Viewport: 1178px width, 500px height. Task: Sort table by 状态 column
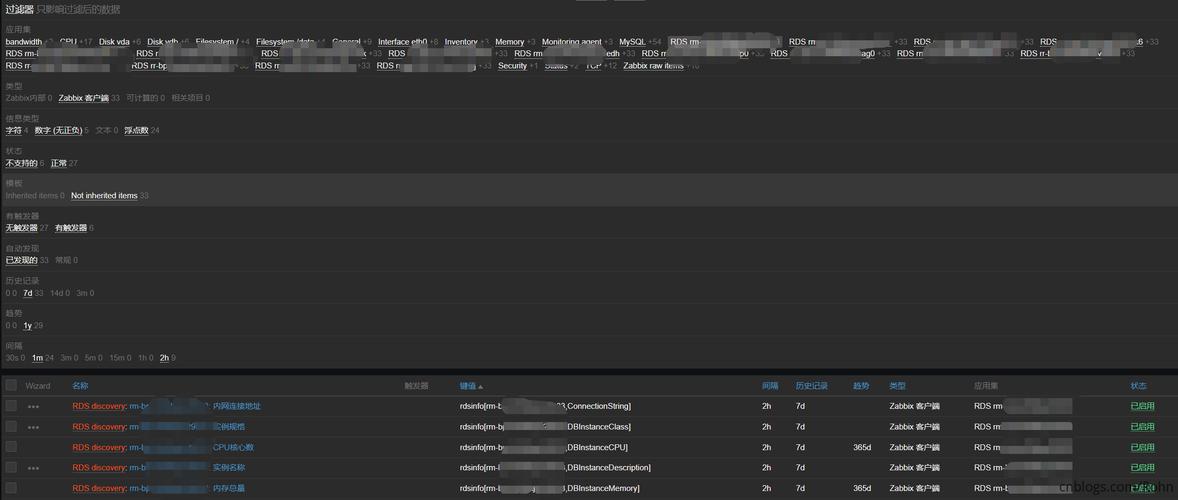pyautogui.click(x=1138, y=386)
